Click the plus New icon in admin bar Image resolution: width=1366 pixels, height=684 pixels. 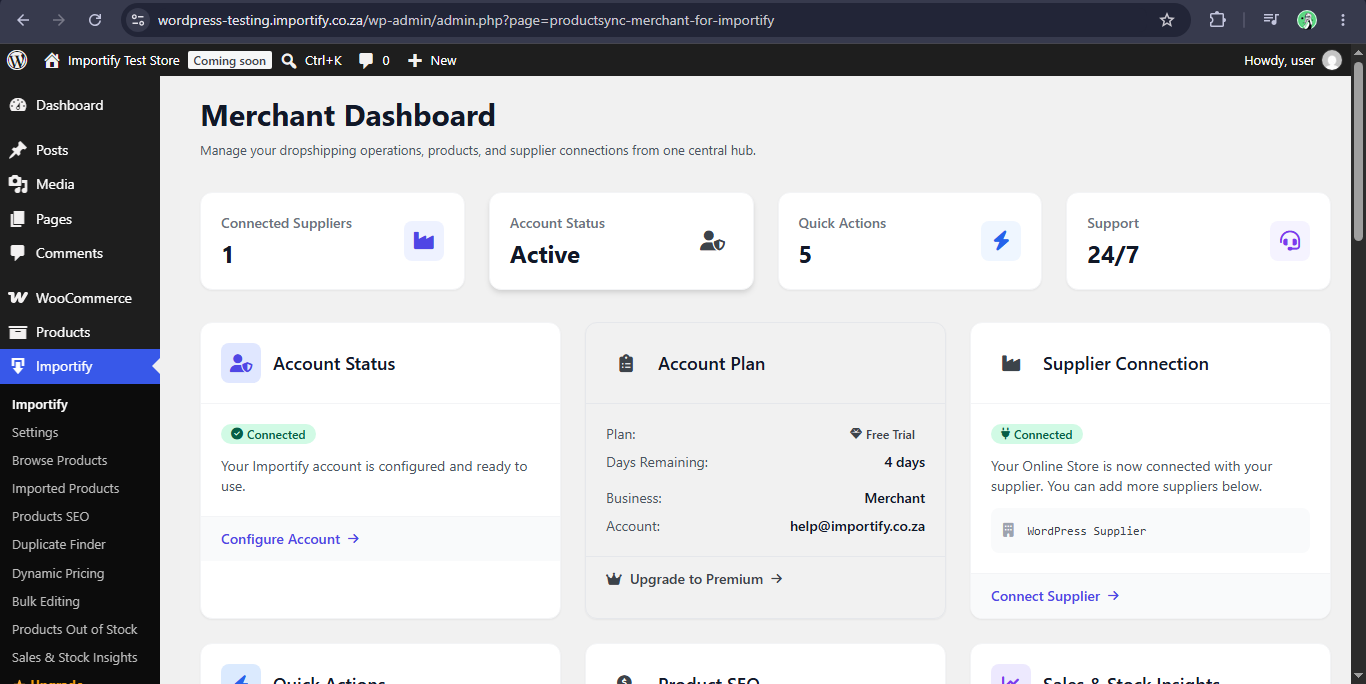tap(415, 61)
